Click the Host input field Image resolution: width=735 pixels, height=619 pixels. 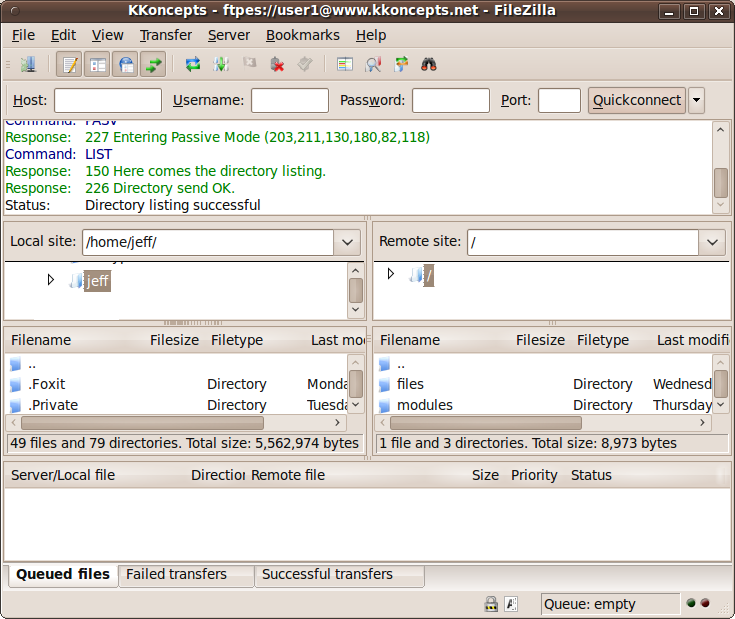[x=108, y=100]
